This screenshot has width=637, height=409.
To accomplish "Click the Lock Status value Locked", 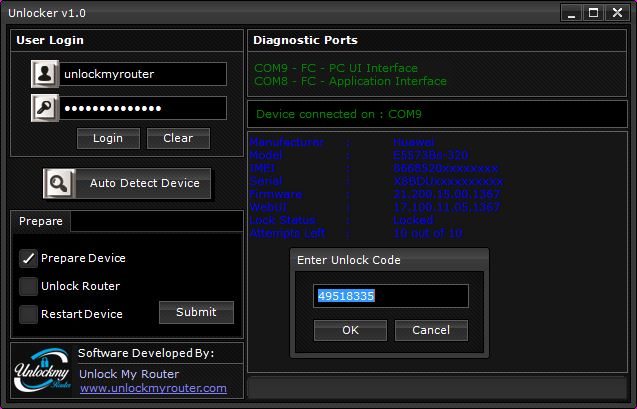I will (413, 220).
